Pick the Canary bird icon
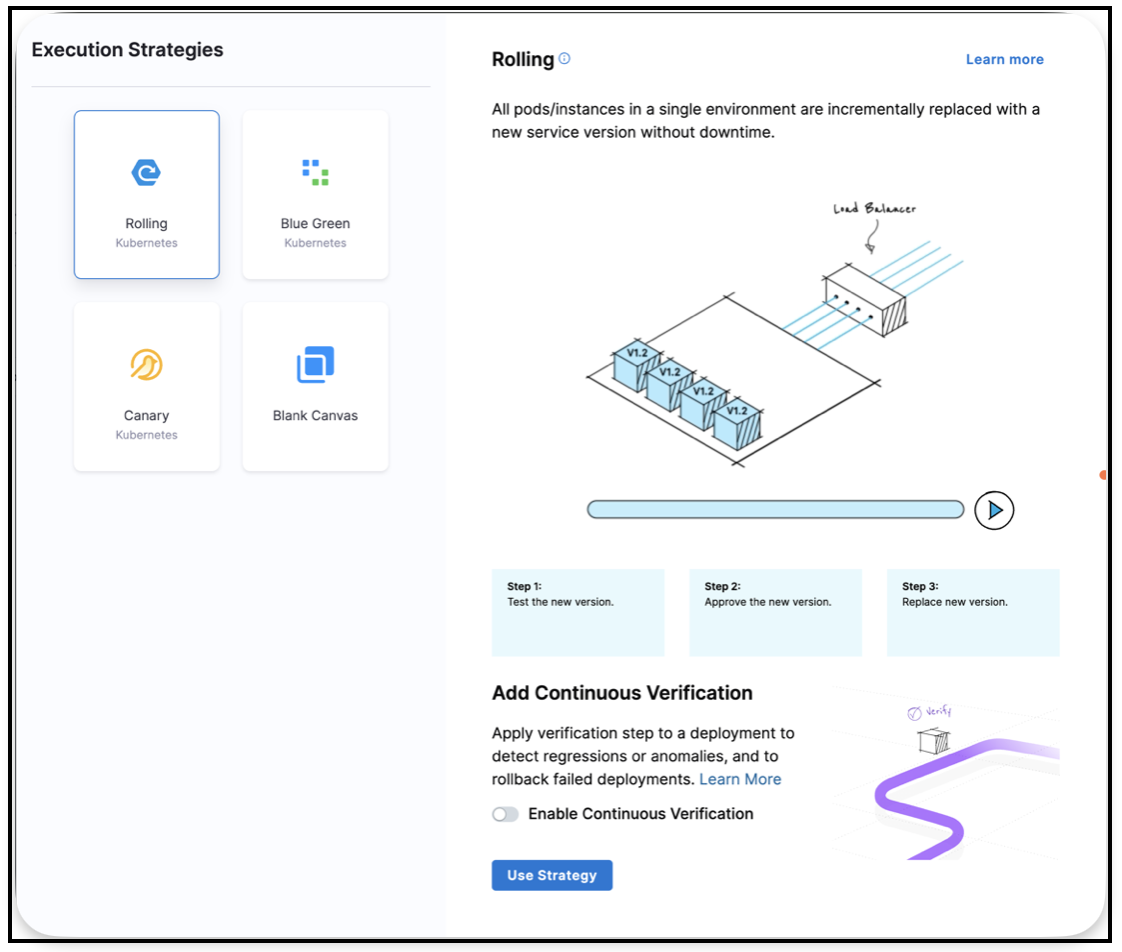Screen dimensions: 1122x952 pos(146,365)
